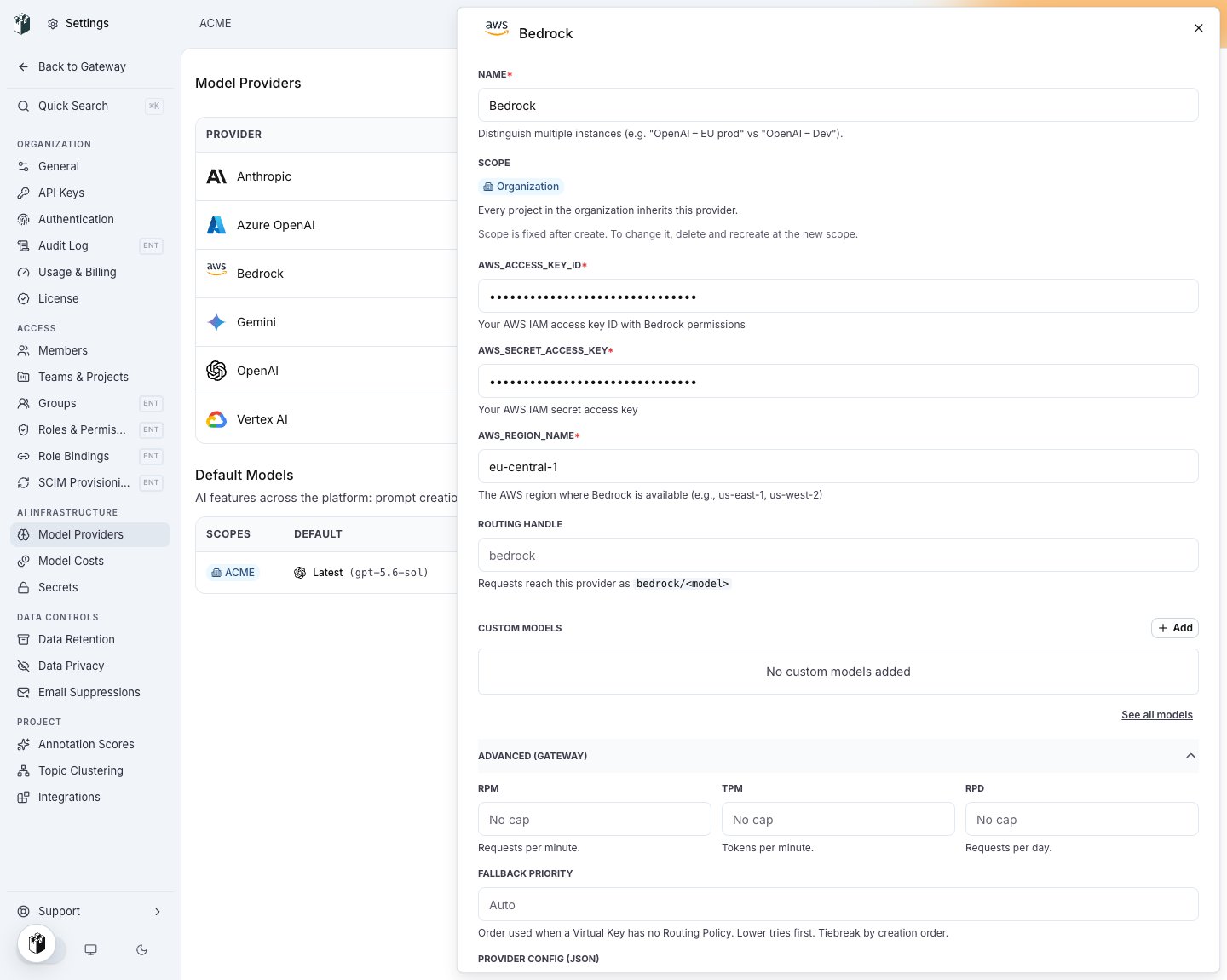Go back to Gateway

point(82,66)
